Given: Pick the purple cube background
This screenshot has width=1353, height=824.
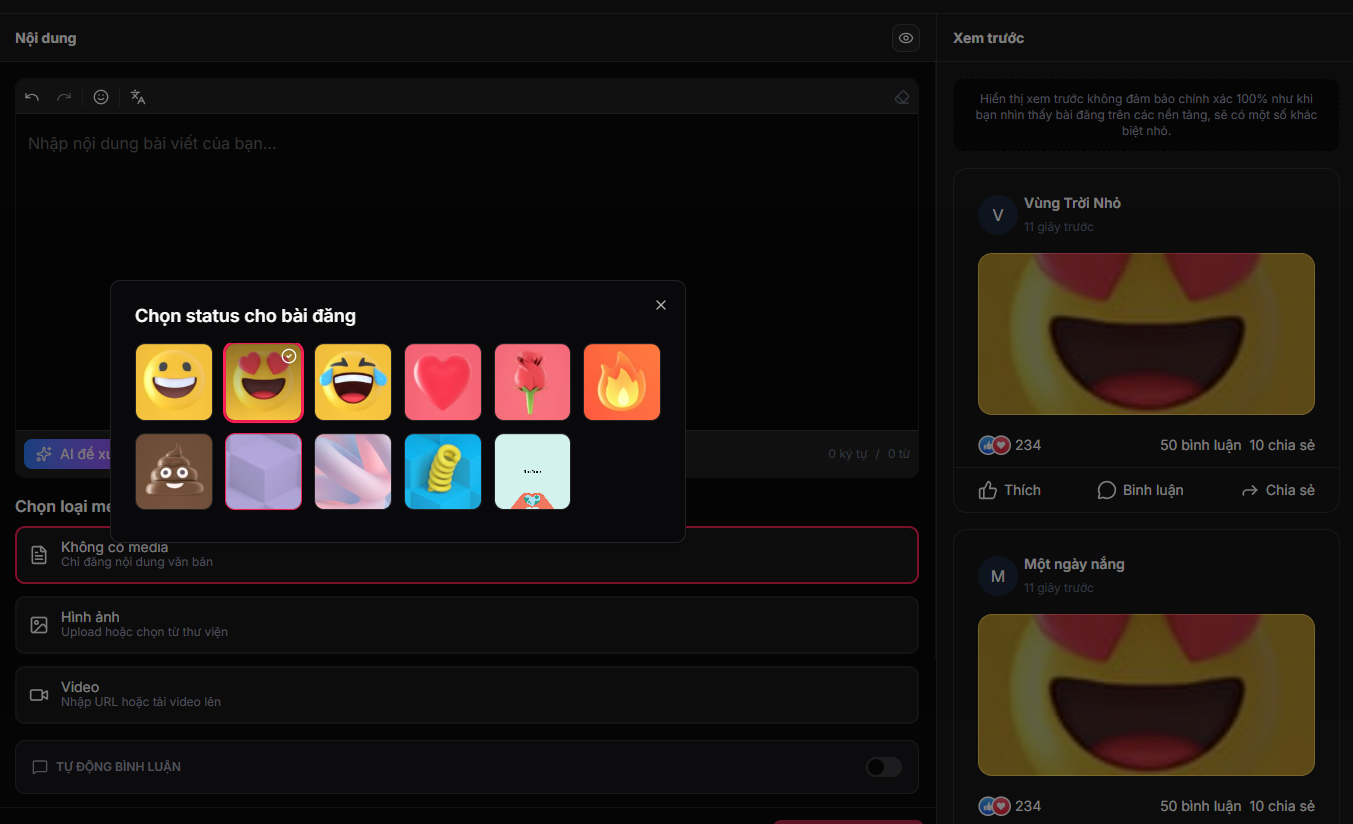Looking at the screenshot, I should coord(264,471).
